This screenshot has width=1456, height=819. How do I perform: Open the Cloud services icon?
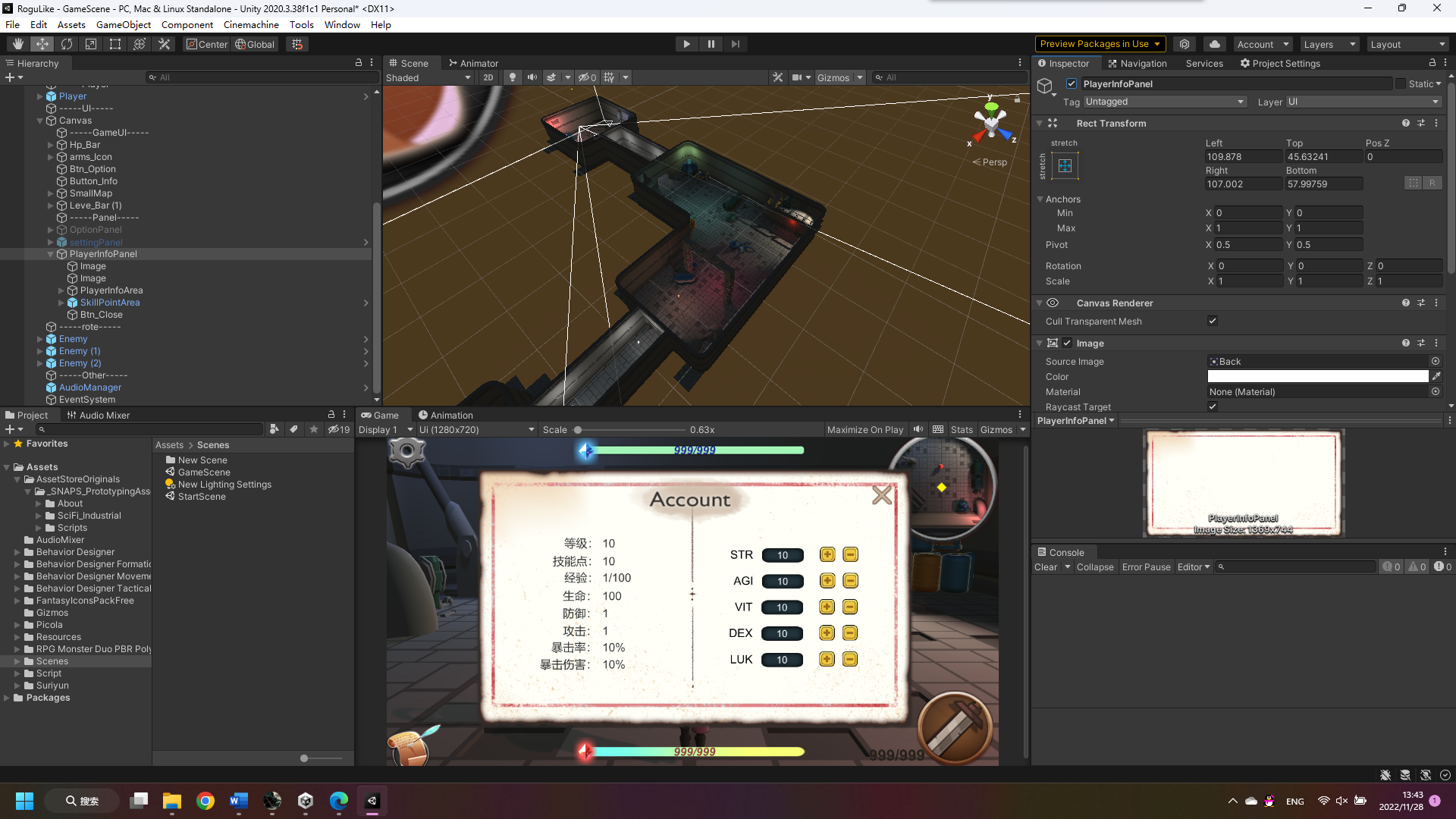(x=1215, y=44)
